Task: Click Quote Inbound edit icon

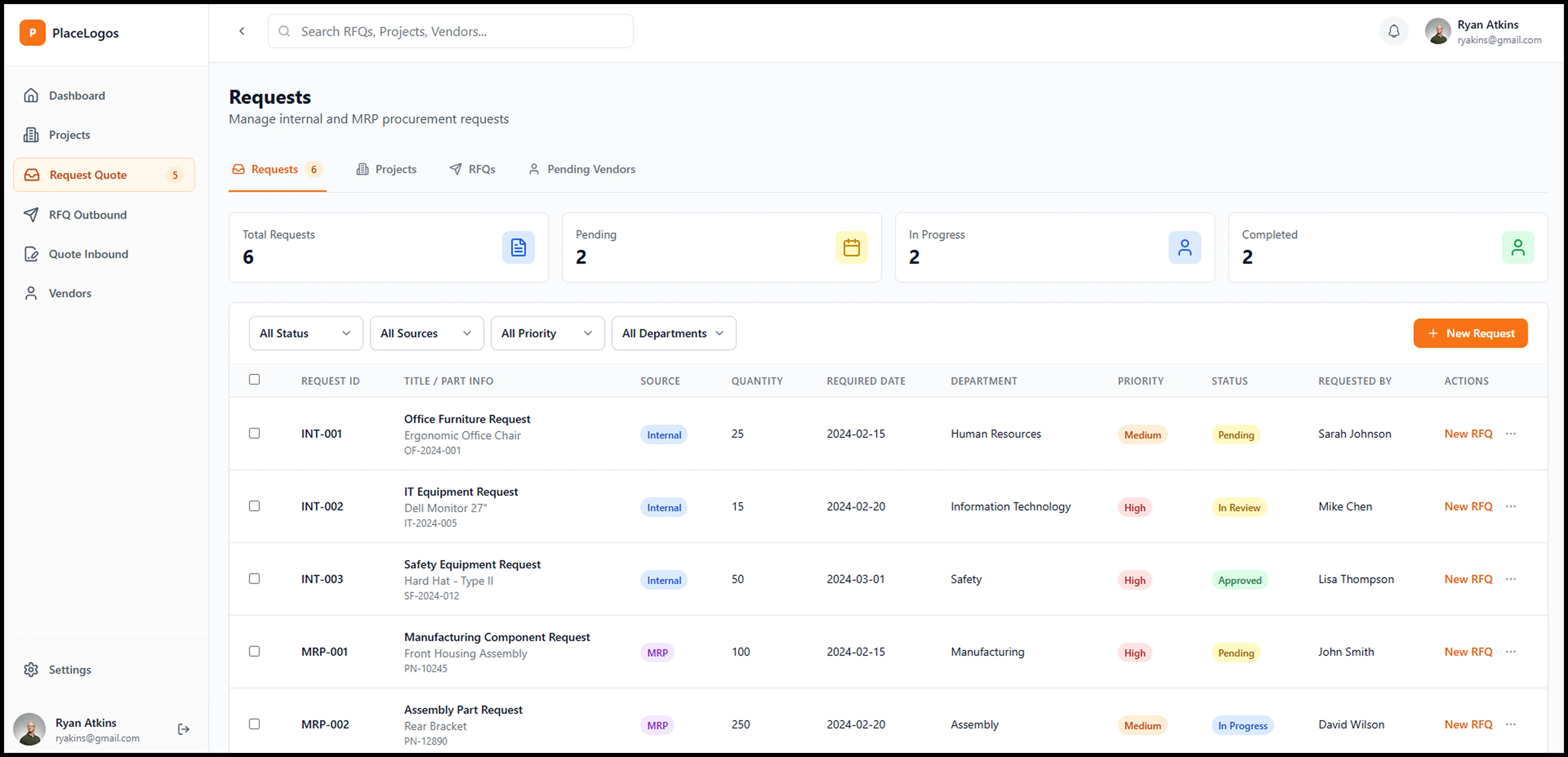Action: tap(31, 254)
